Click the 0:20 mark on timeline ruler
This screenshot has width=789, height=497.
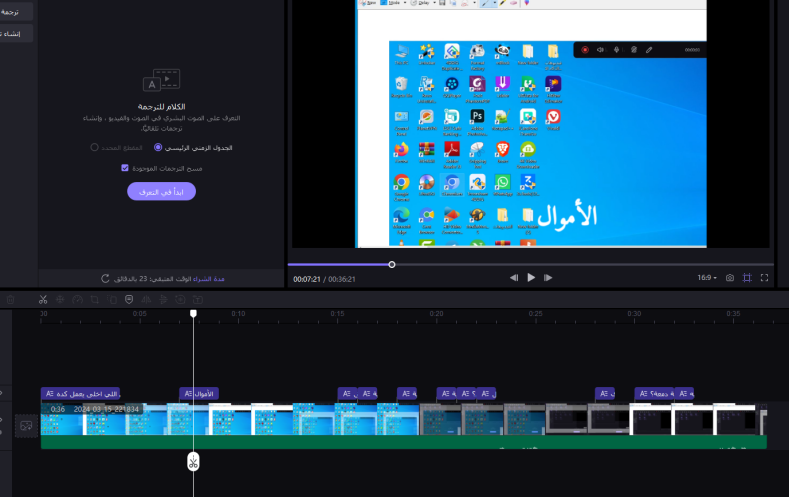click(x=436, y=313)
